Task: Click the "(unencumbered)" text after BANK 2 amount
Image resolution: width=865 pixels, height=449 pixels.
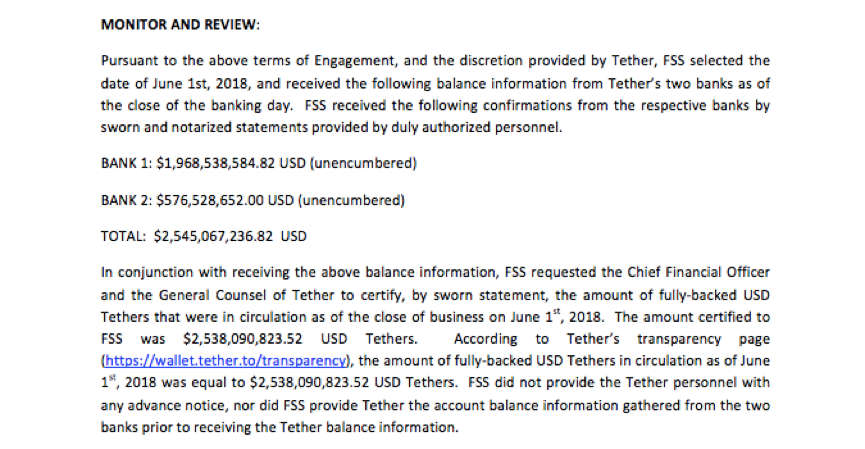Action: (x=351, y=200)
